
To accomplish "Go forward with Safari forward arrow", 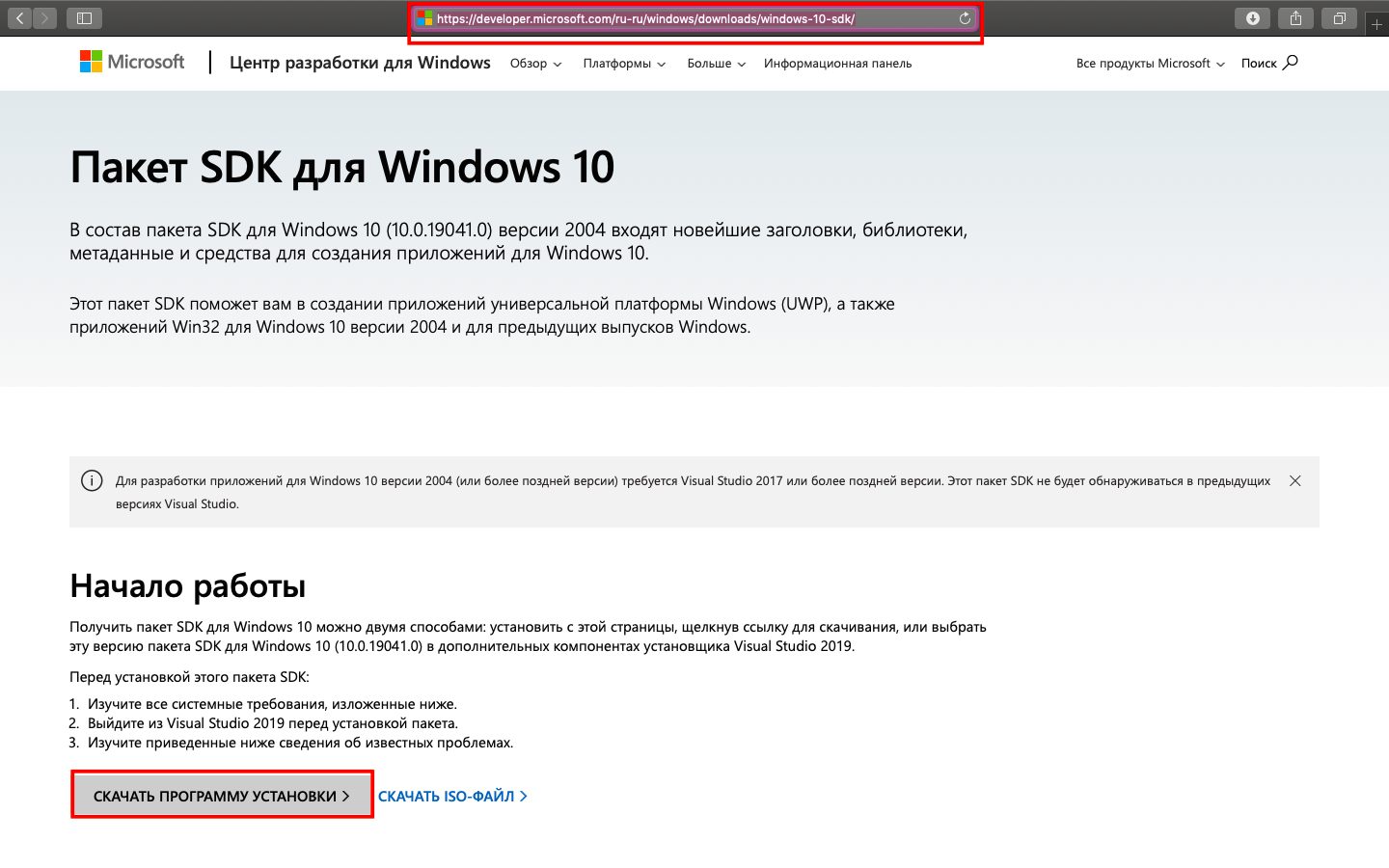I will coord(44,18).
